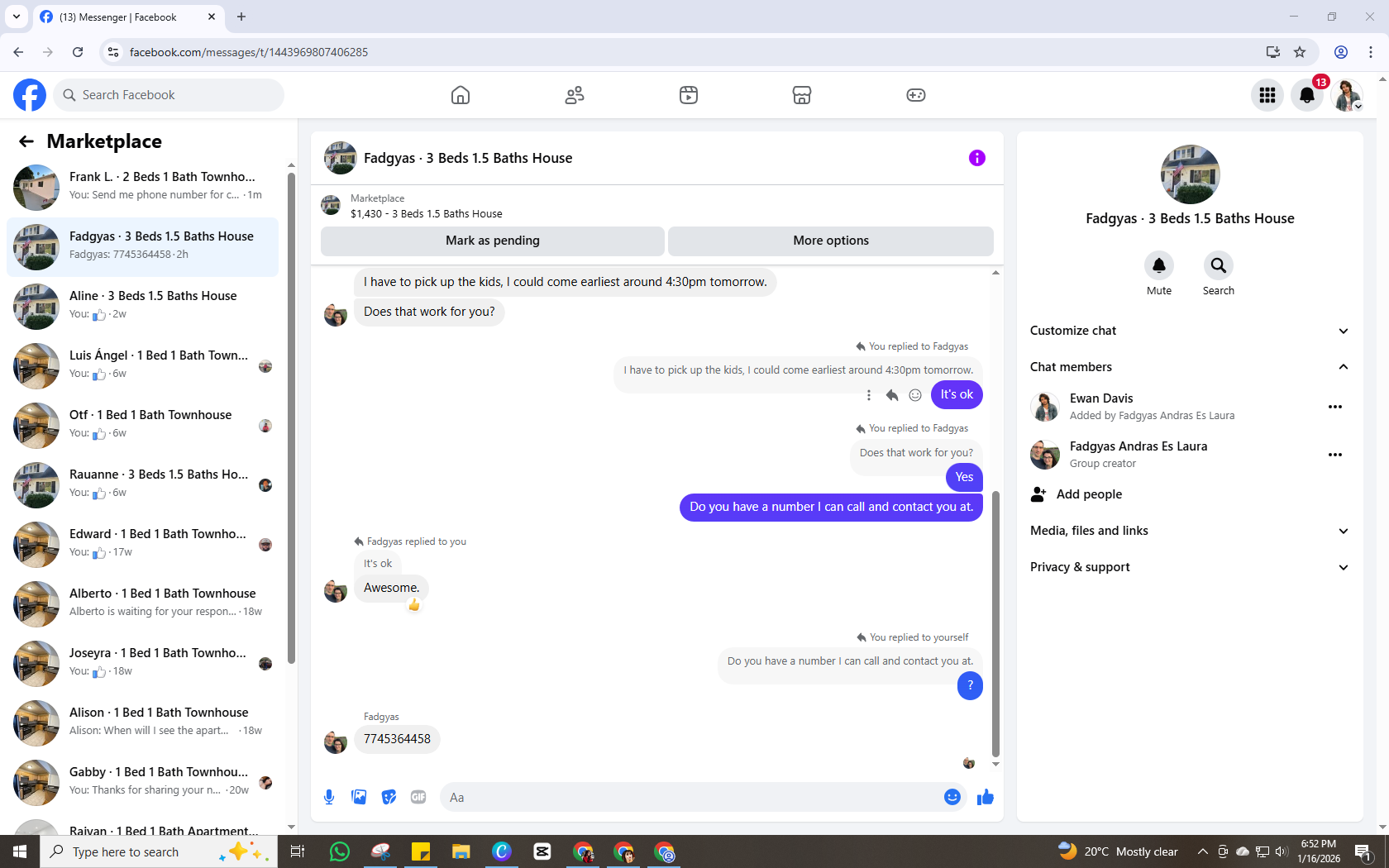The width and height of the screenshot is (1389, 868).
Task: Go back using the Marketplace back arrow
Action: coord(26,141)
